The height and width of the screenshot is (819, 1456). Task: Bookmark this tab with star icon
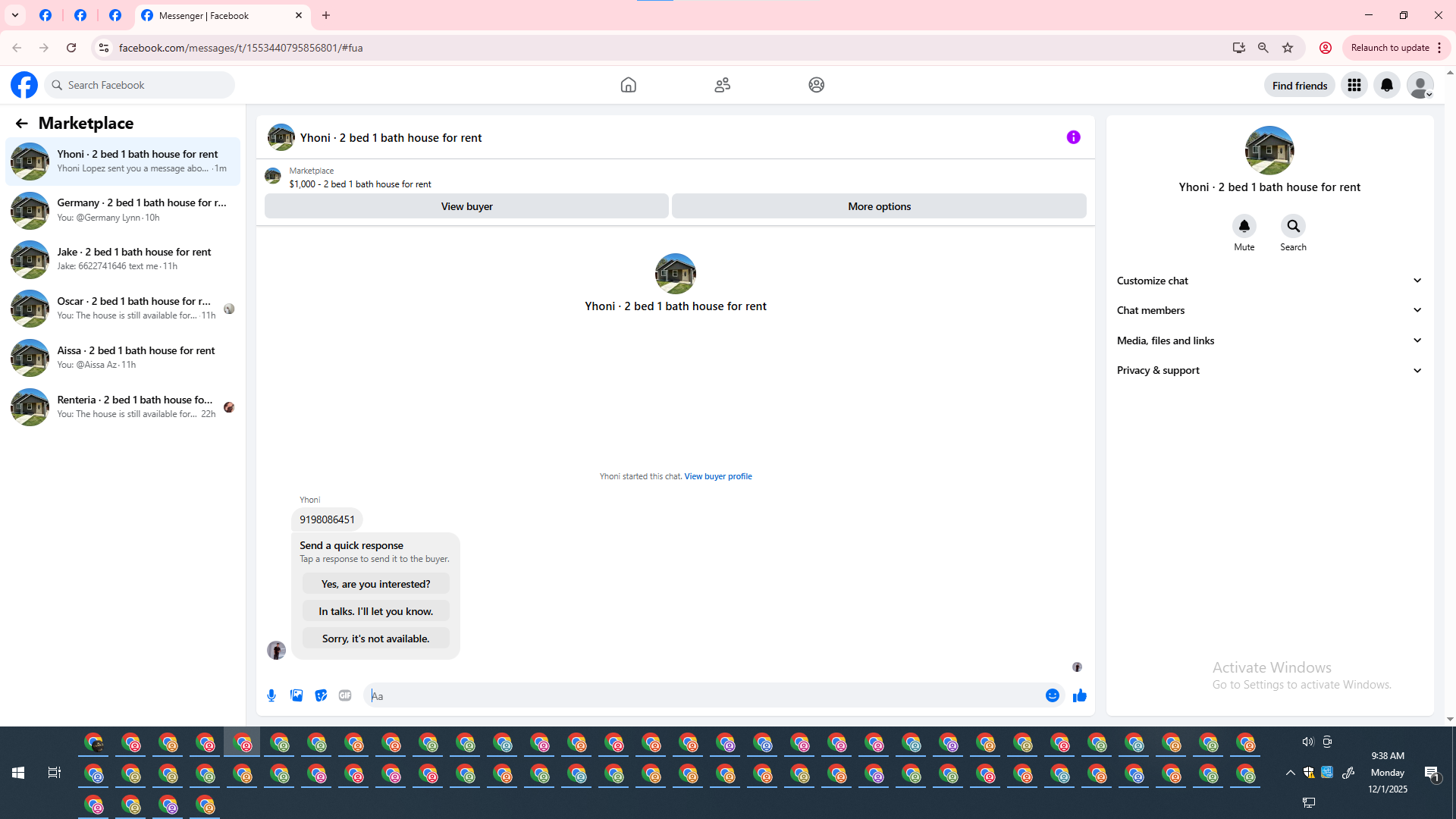pyautogui.click(x=1288, y=48)
